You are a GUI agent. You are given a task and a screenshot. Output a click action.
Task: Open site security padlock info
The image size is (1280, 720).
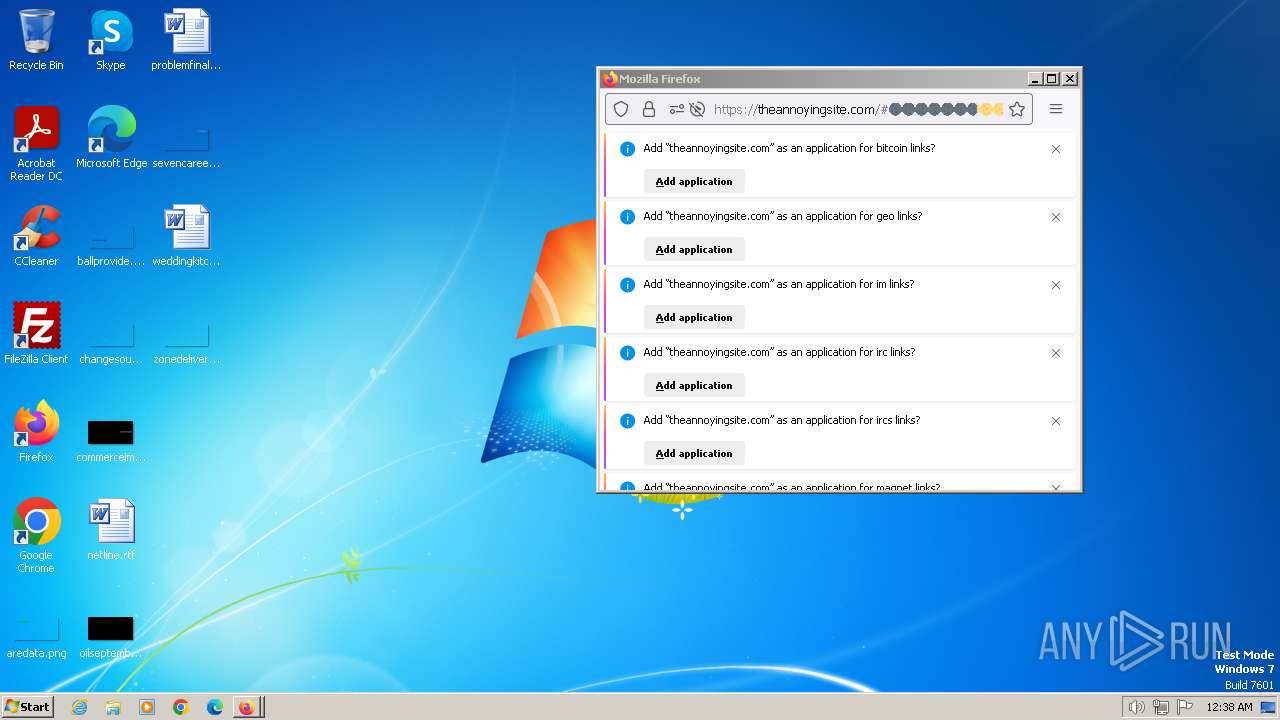tap(649, 109)
